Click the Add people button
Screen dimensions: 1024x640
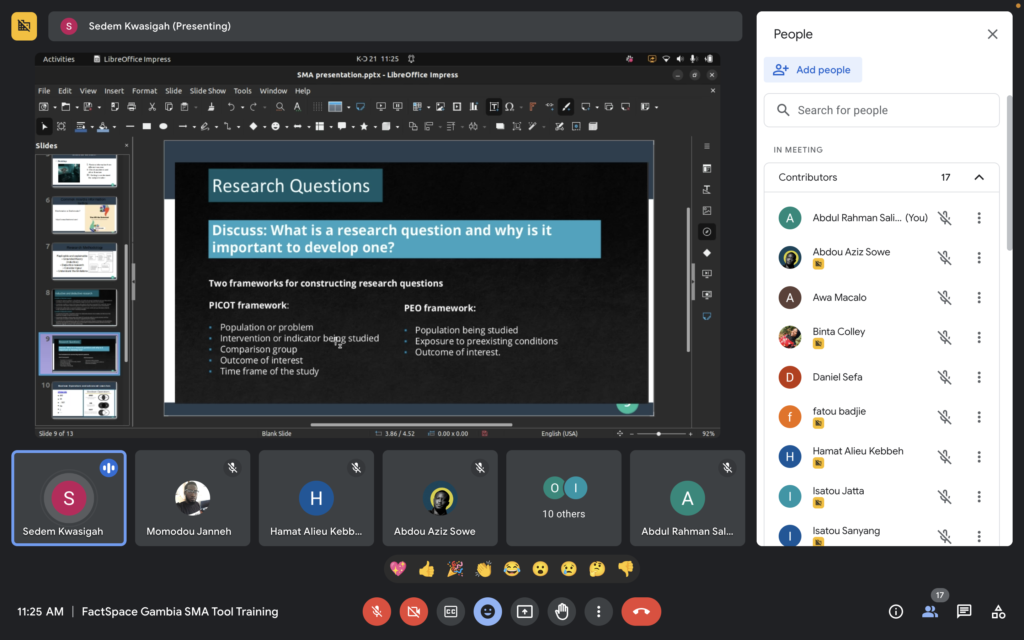pyautogui.click(x=812, y=70)
